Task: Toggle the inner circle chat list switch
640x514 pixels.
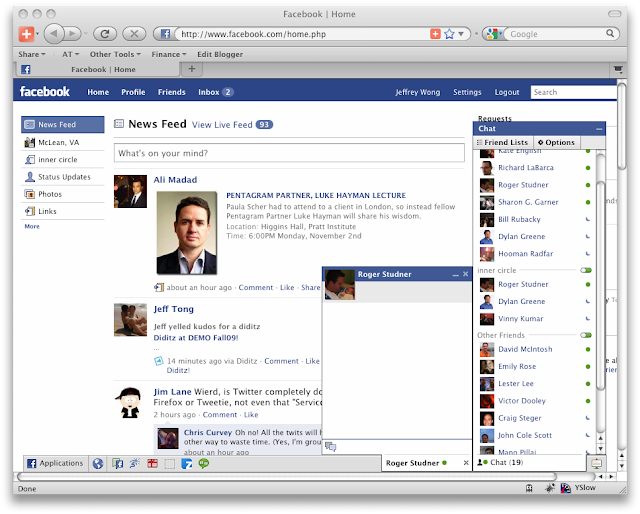Action: tap(586, 270)
